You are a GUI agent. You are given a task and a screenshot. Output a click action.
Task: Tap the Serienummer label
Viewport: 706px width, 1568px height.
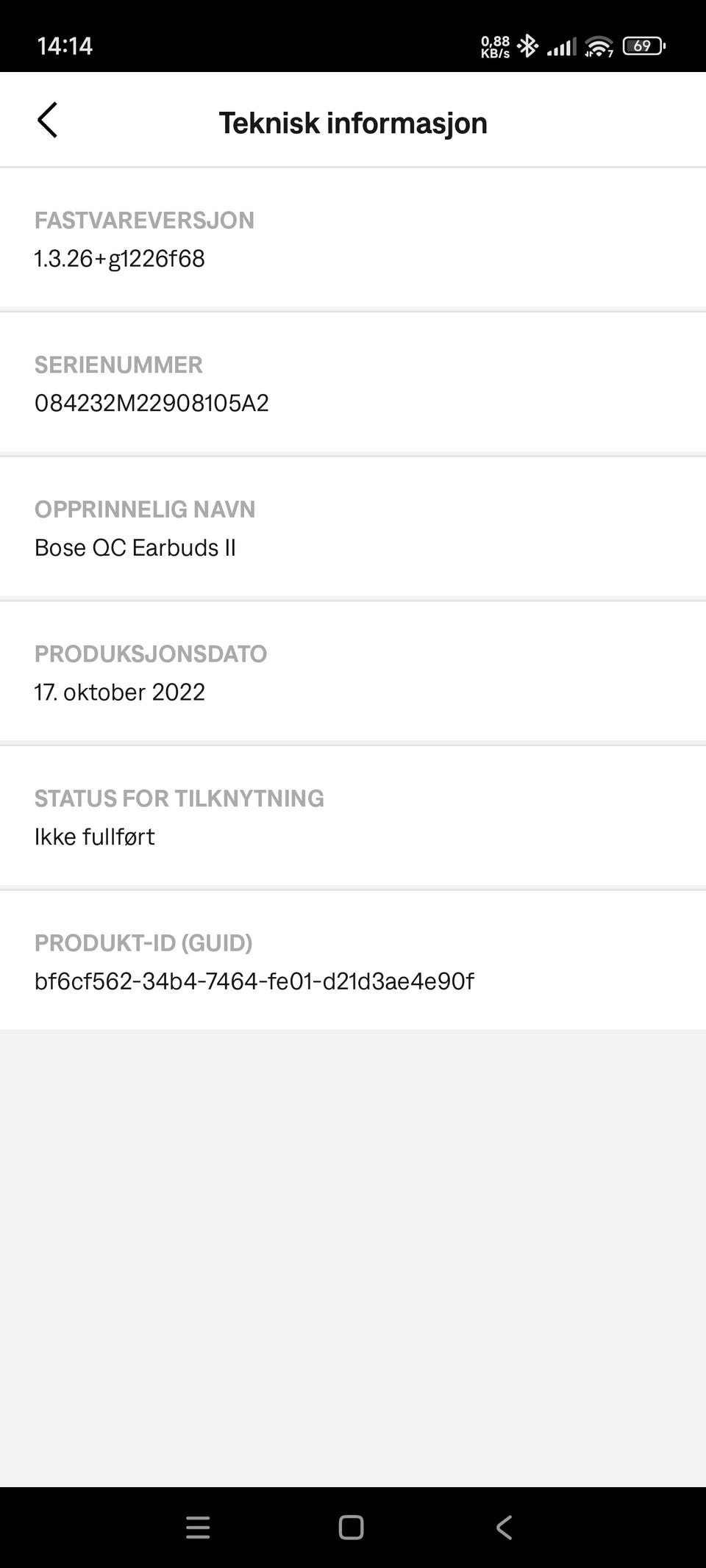(118, 365)
